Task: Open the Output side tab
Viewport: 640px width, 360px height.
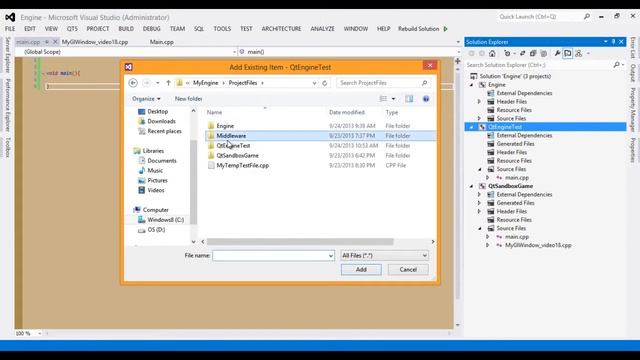Action: click(x=633, y=73)
